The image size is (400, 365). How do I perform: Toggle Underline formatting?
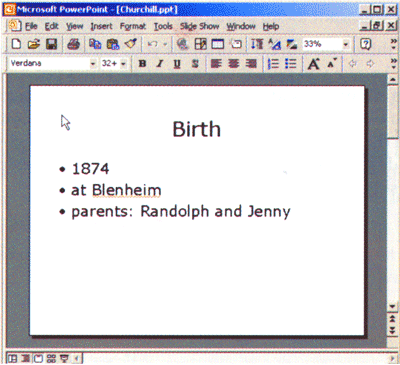pyautogui.click(x=177, y=63)
